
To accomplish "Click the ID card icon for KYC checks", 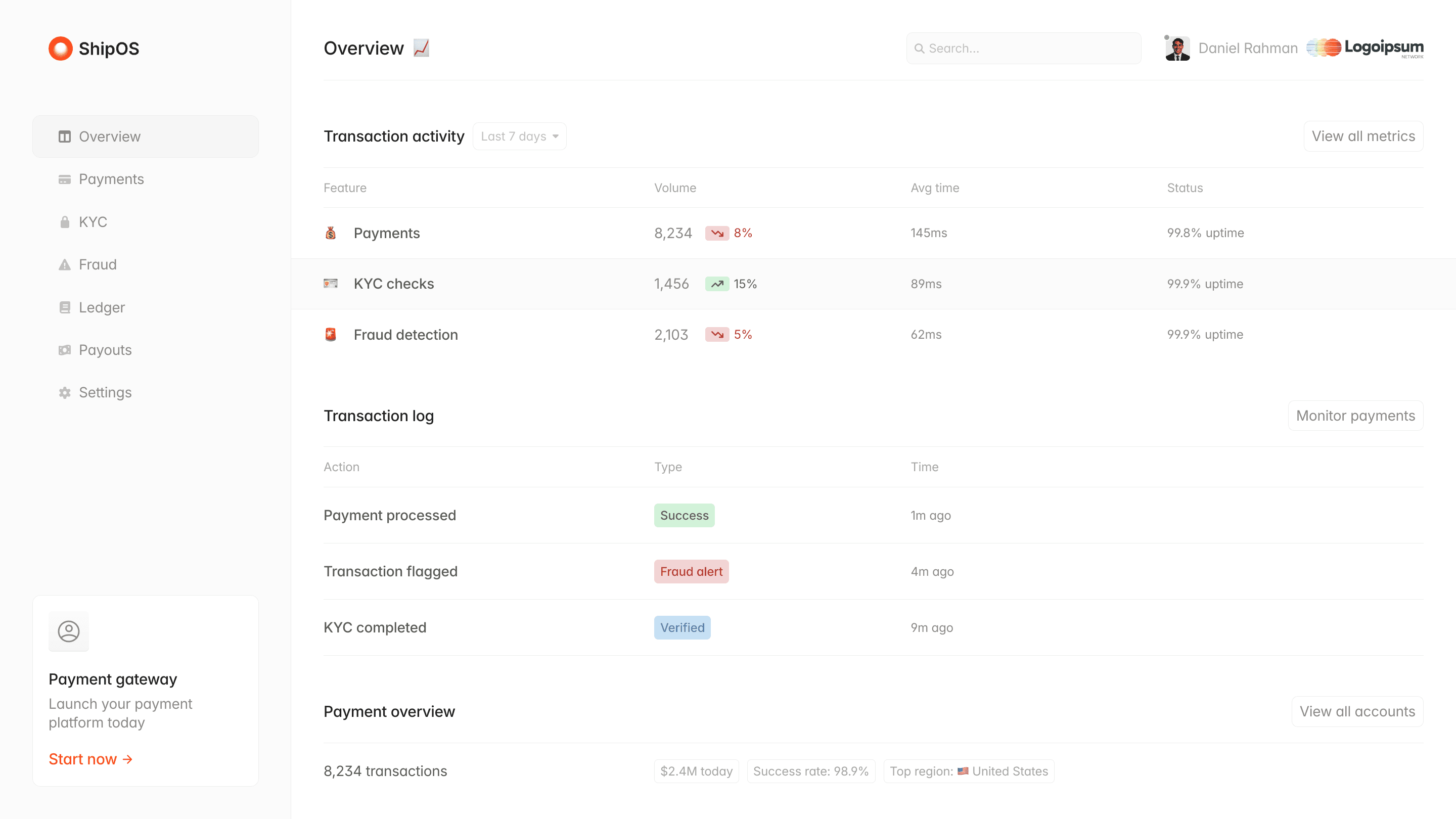I will [x=331, y=284].
